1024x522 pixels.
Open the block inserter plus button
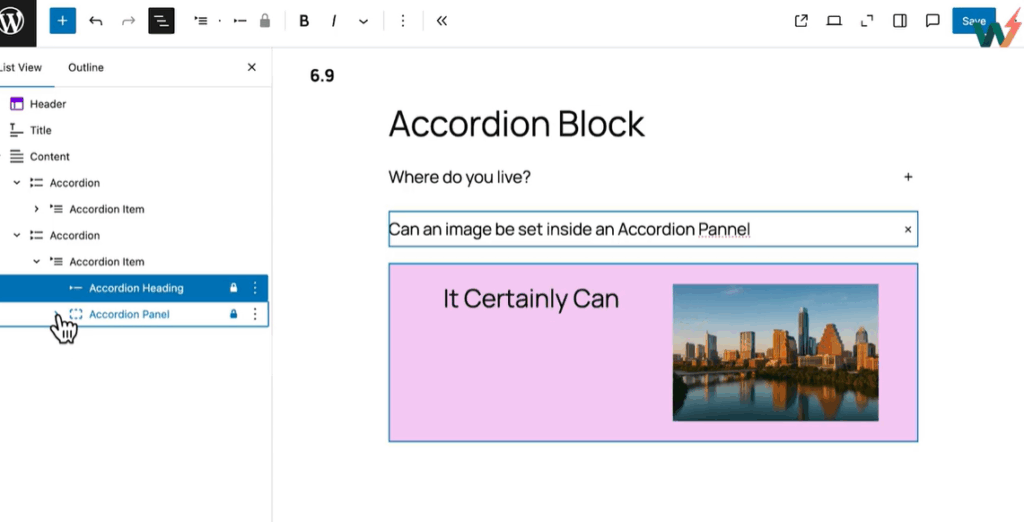coord(63,21)
